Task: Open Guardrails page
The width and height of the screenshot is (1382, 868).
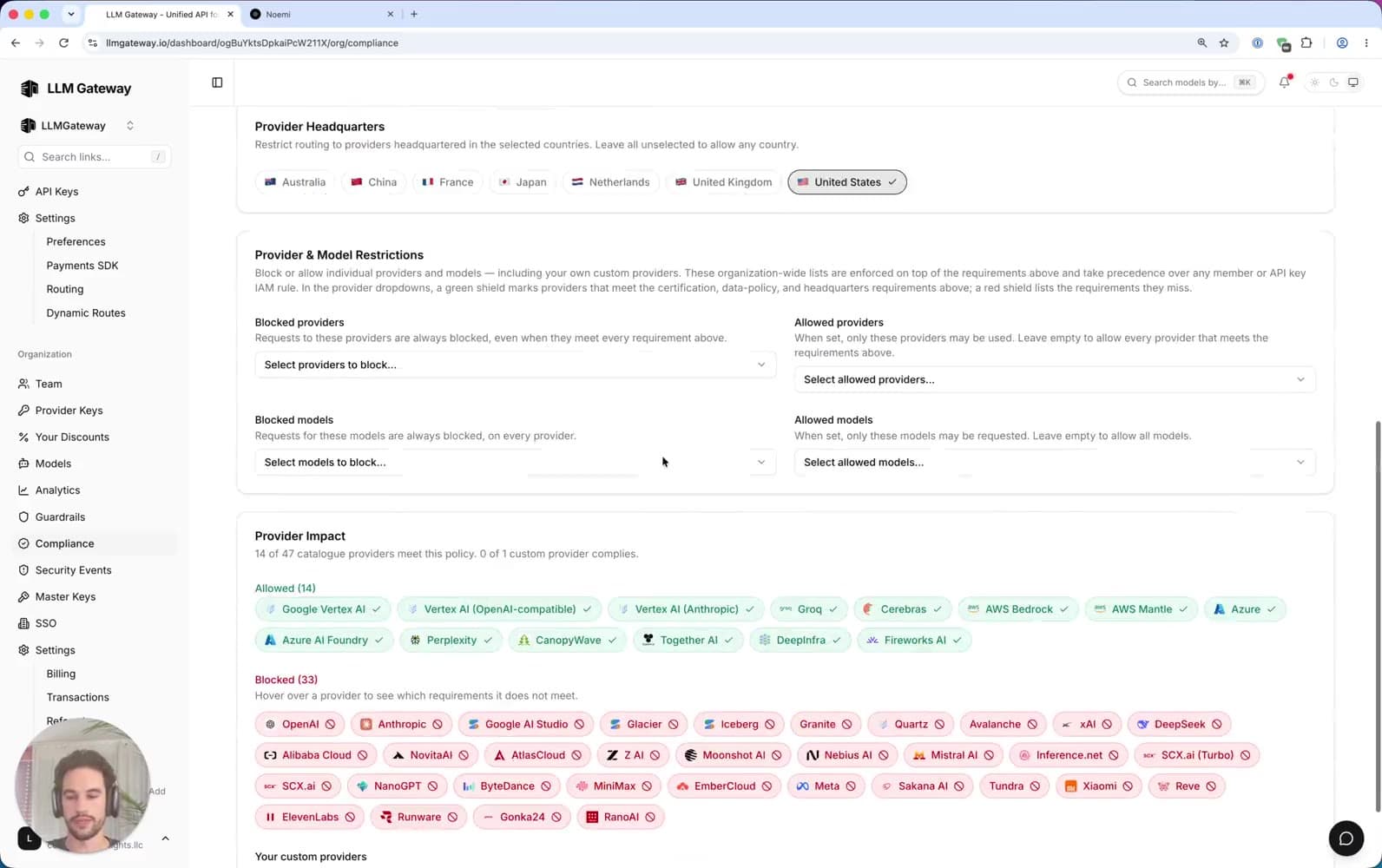Action: pyautogui.click(x=60, y=517)
